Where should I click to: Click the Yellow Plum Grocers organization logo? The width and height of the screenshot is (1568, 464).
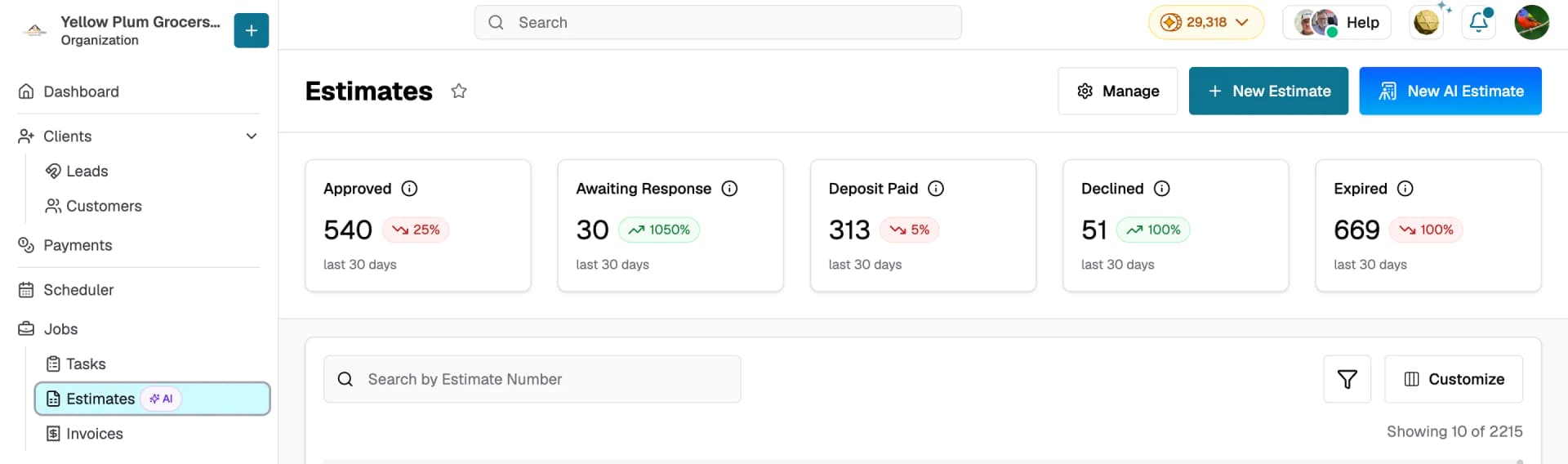(34, 30)
